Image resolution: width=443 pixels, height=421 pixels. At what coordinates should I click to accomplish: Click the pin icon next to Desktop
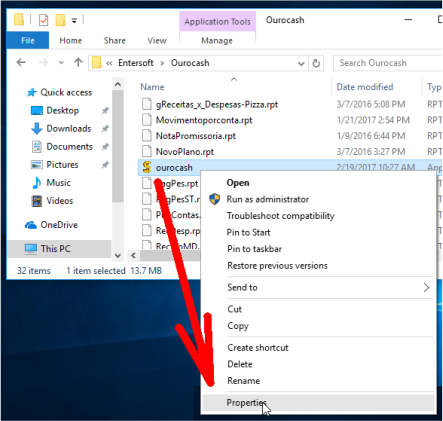pyautogui.click(x=105, y=110)
